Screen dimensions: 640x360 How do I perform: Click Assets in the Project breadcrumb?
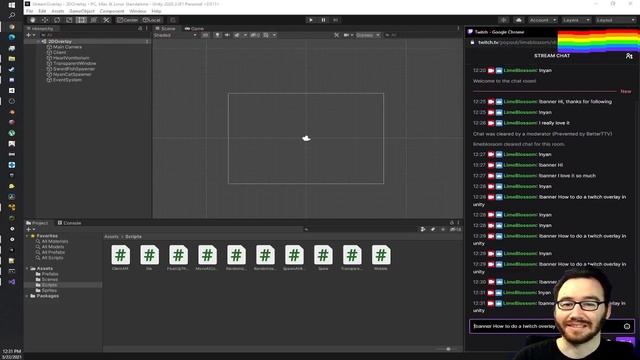point(111,236)
